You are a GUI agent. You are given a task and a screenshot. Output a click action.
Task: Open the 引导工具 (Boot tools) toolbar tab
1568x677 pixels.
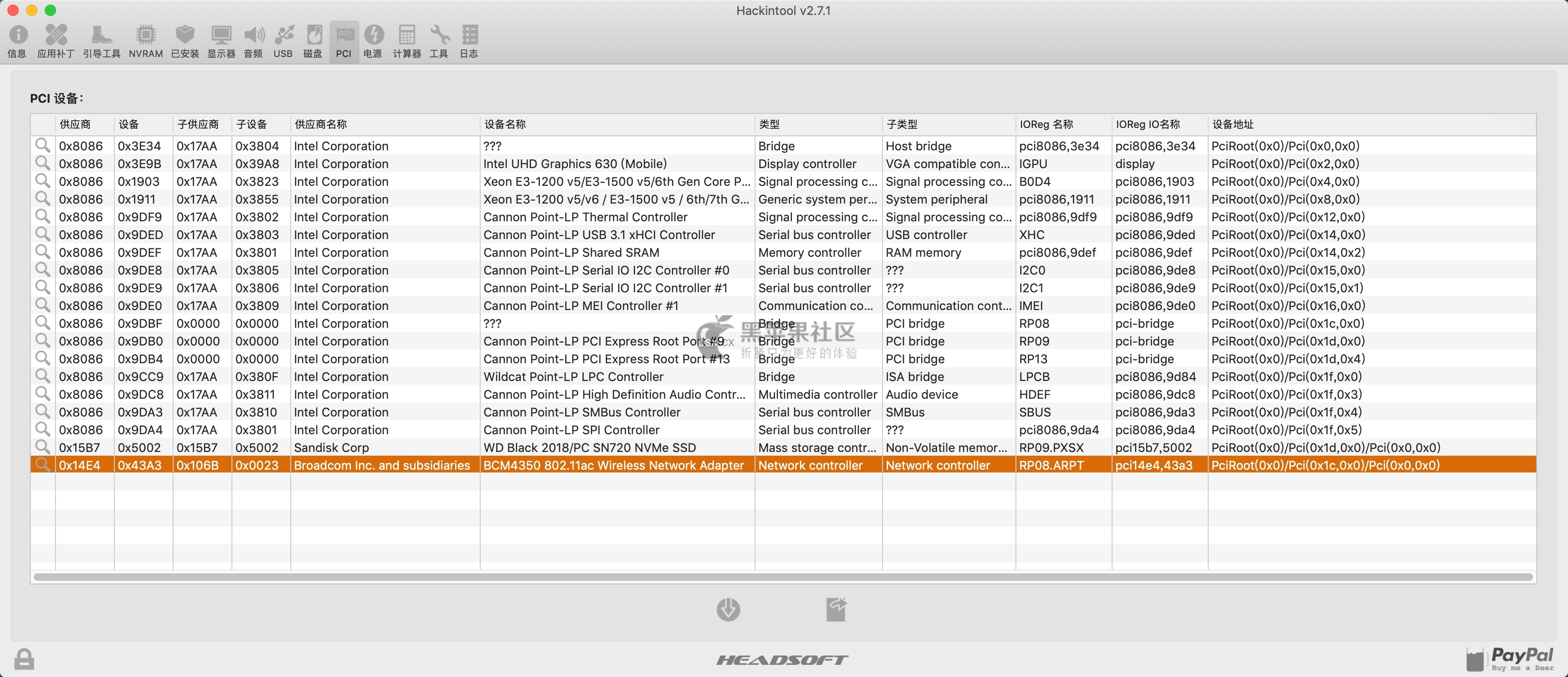click(x=102, y=42)
